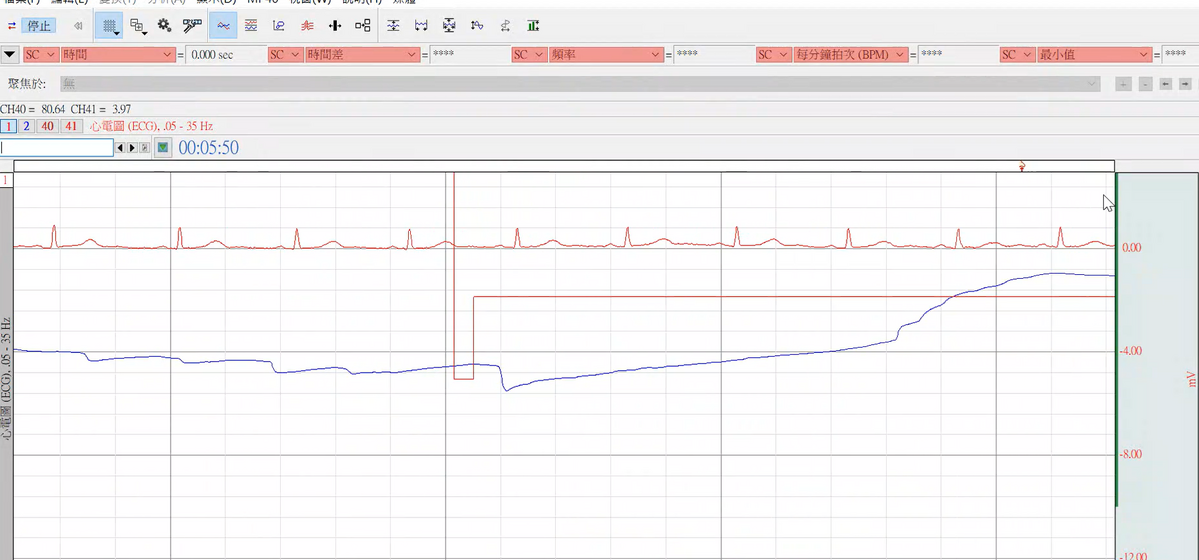Image resolution: width=1199 pixels, height=560 pixels.
Task: Toggle channel 2 visibility button
Action: pos(26,126)
